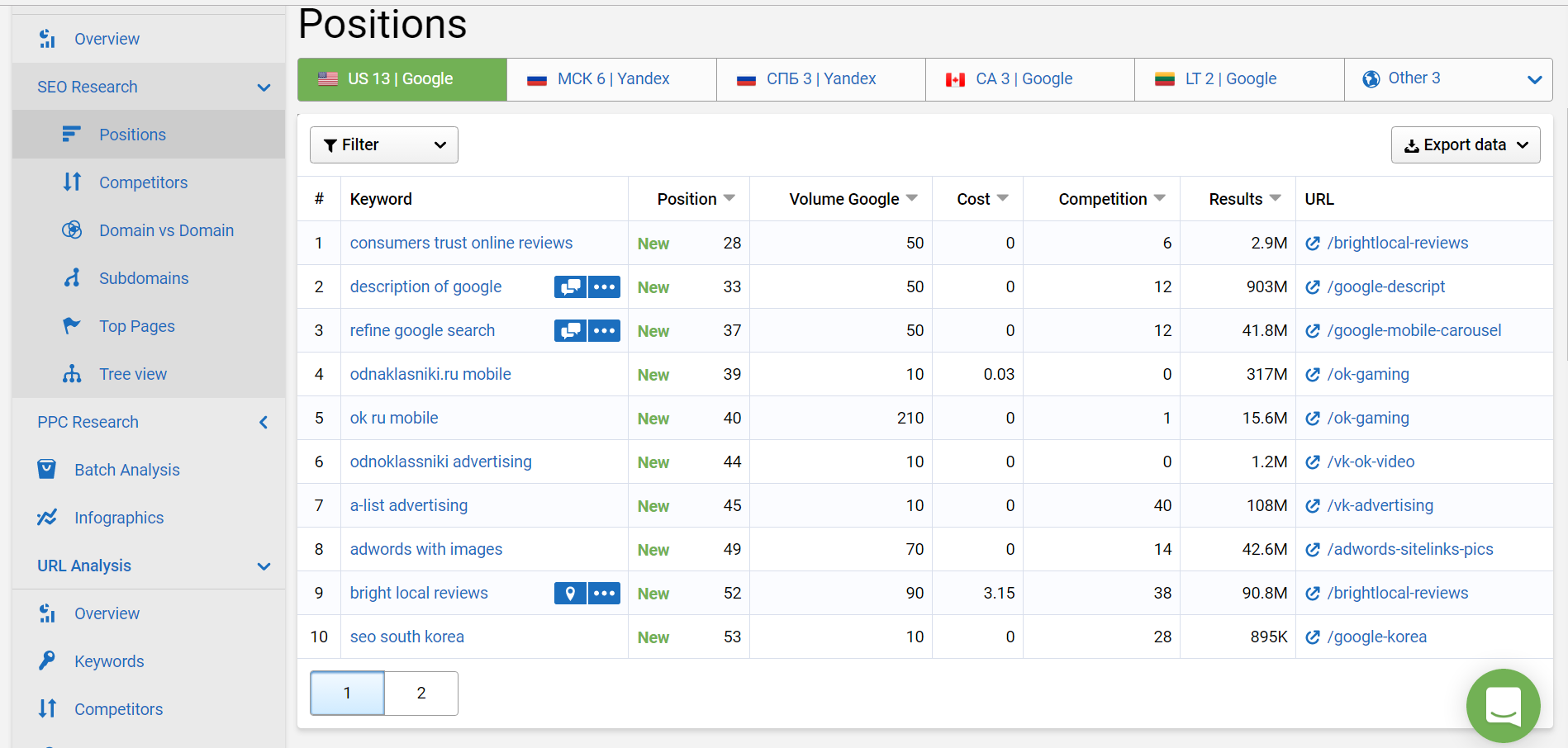Screen dimensions: 1568x748
Task: Switch to the СПБ 3 | Yandex tab
Action: (821, 79)
